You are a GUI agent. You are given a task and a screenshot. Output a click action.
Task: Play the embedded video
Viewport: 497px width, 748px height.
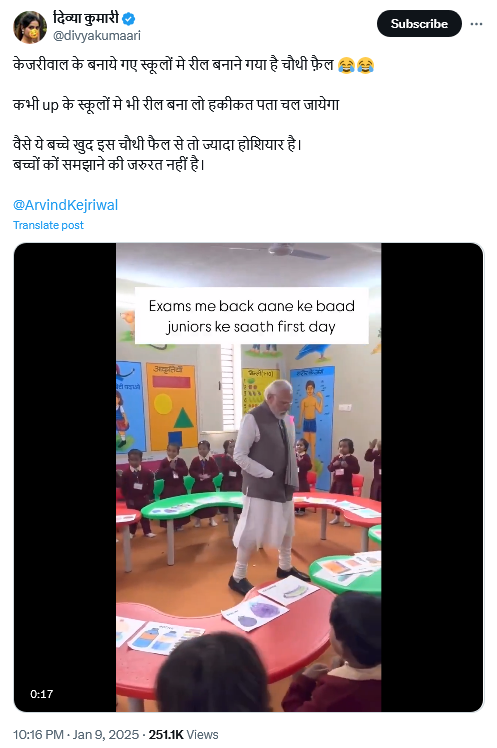(248, 477)
